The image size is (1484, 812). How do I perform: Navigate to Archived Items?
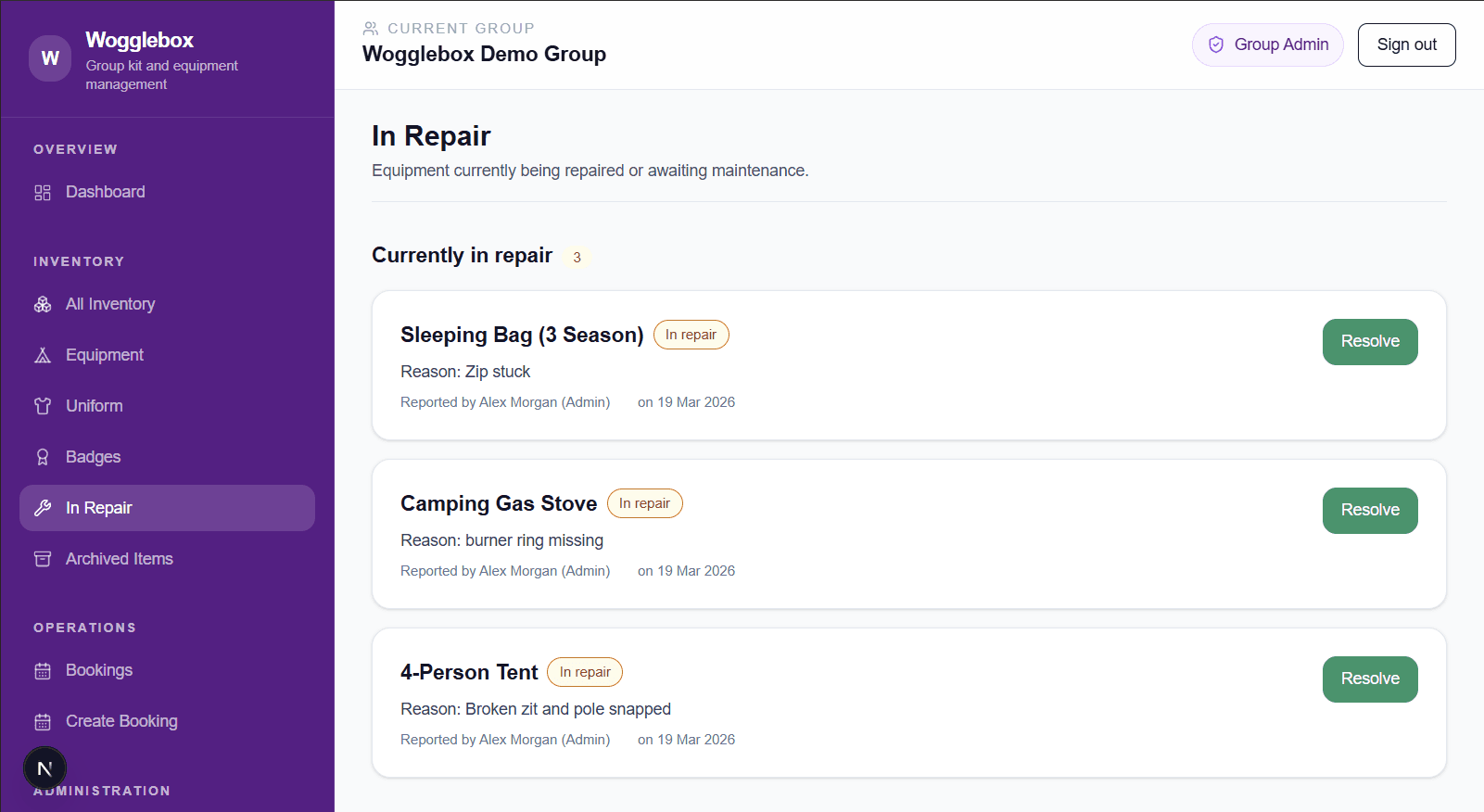pyautogui.click(x=119, y=558)
